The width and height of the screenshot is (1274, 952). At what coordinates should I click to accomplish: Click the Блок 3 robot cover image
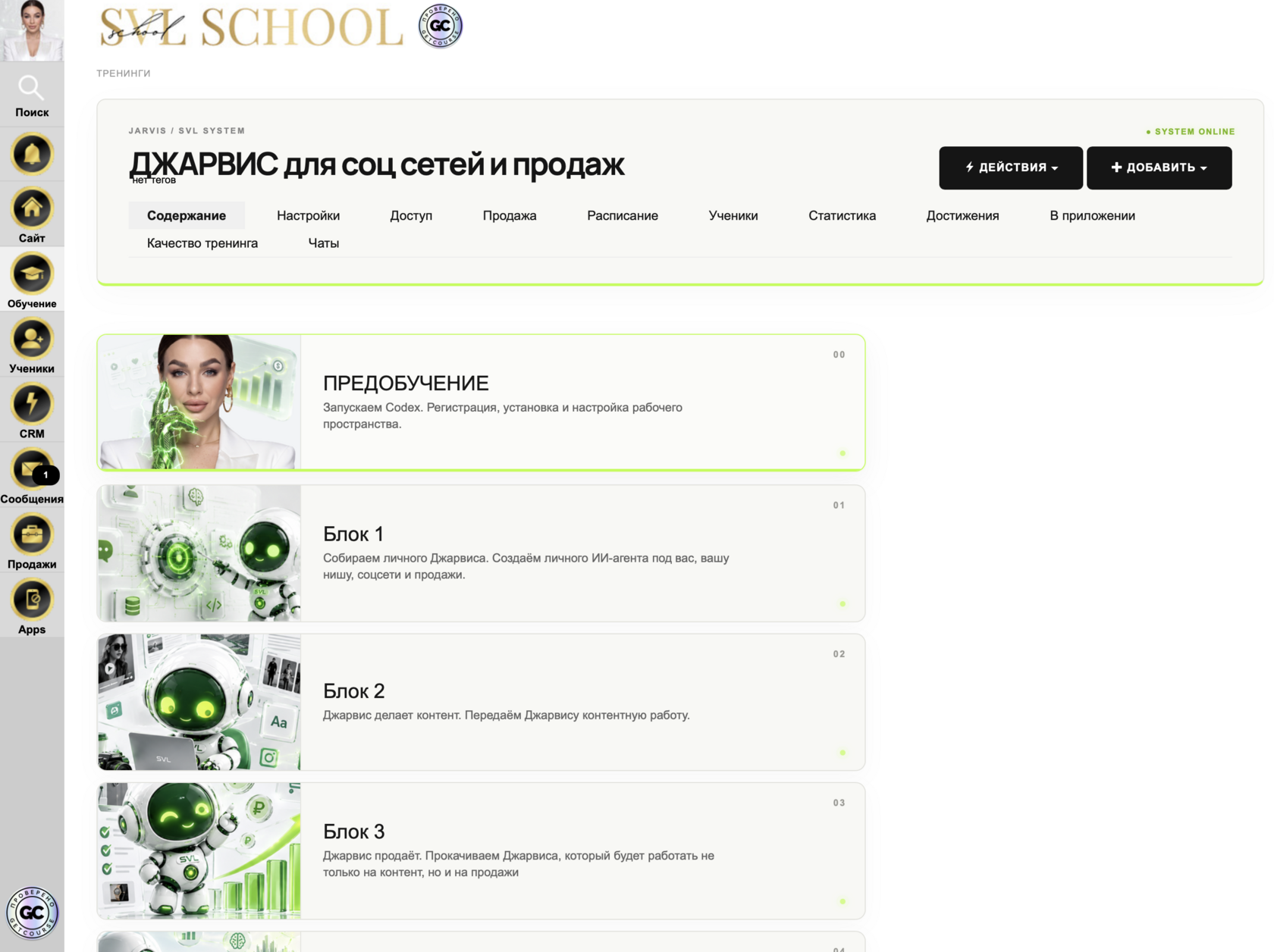(x=199, y=850)
